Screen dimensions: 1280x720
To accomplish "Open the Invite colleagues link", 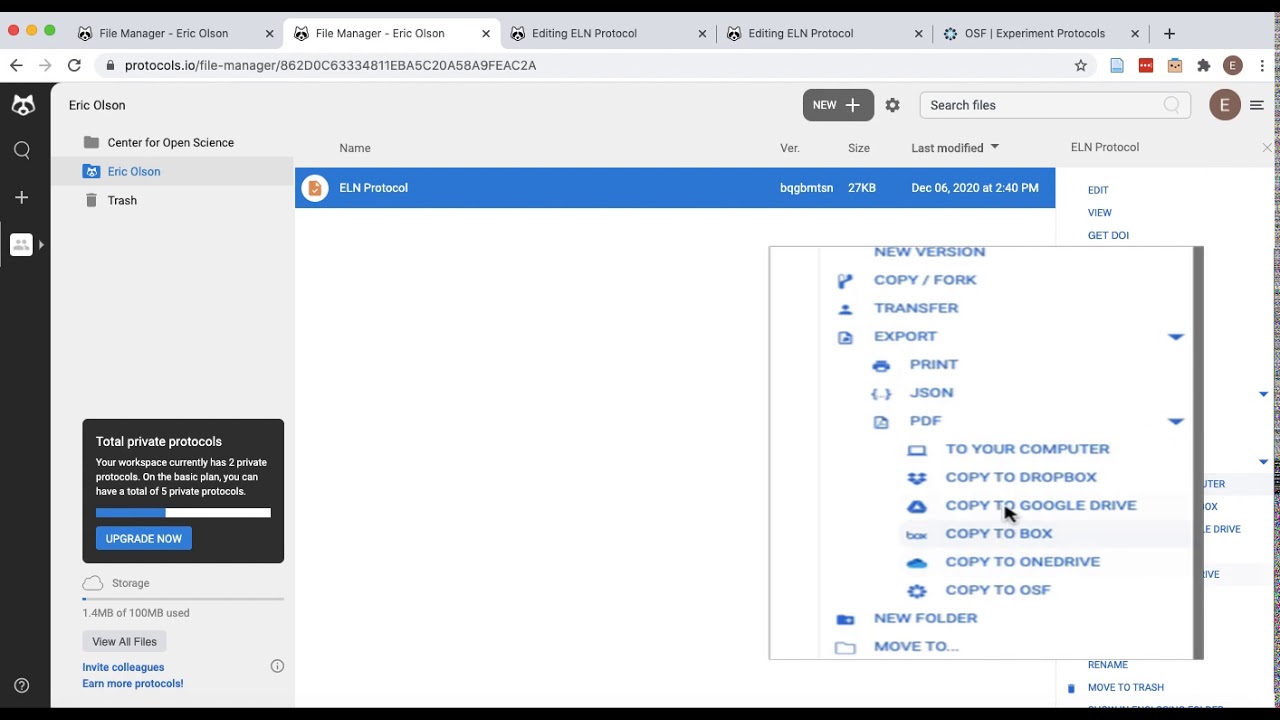I will pyautogui.click(x=123, y=667).
